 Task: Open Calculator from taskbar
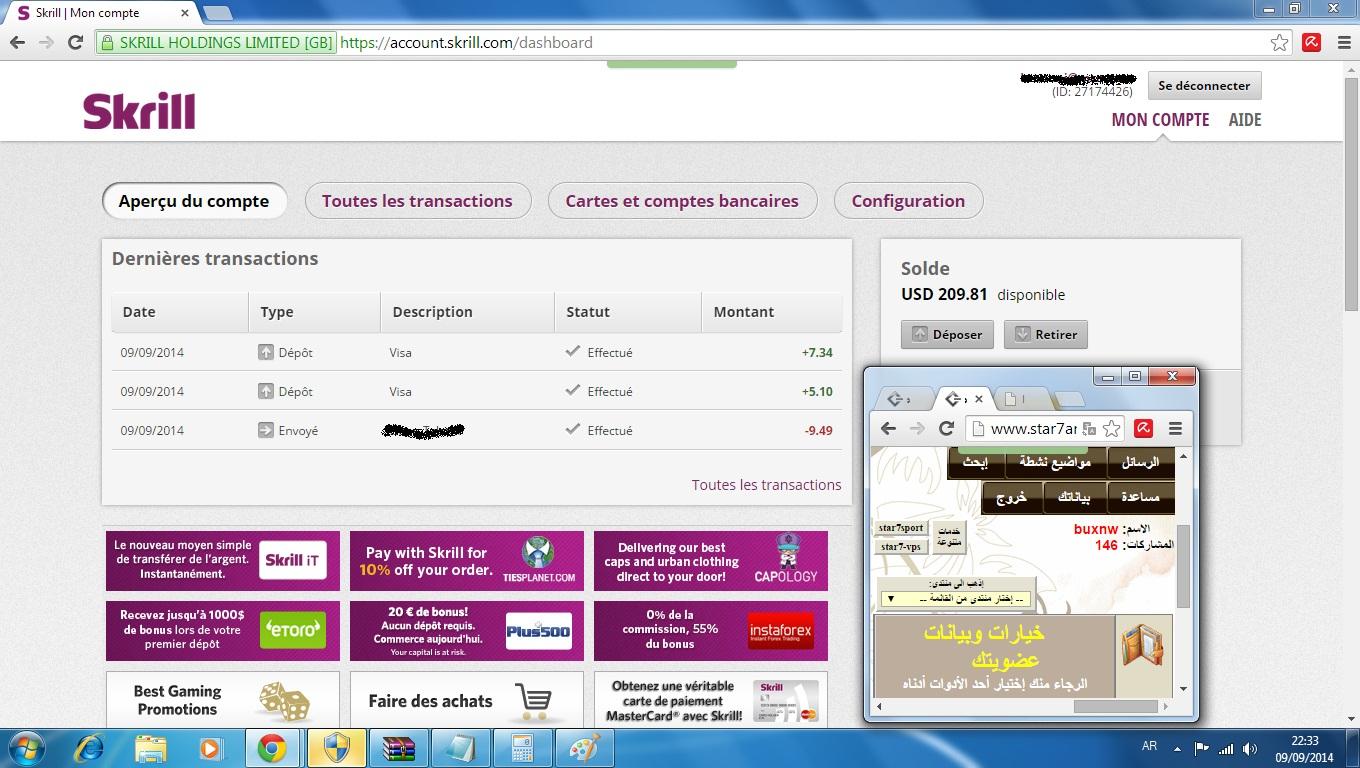pyautogui.click(x=521, y=748)
